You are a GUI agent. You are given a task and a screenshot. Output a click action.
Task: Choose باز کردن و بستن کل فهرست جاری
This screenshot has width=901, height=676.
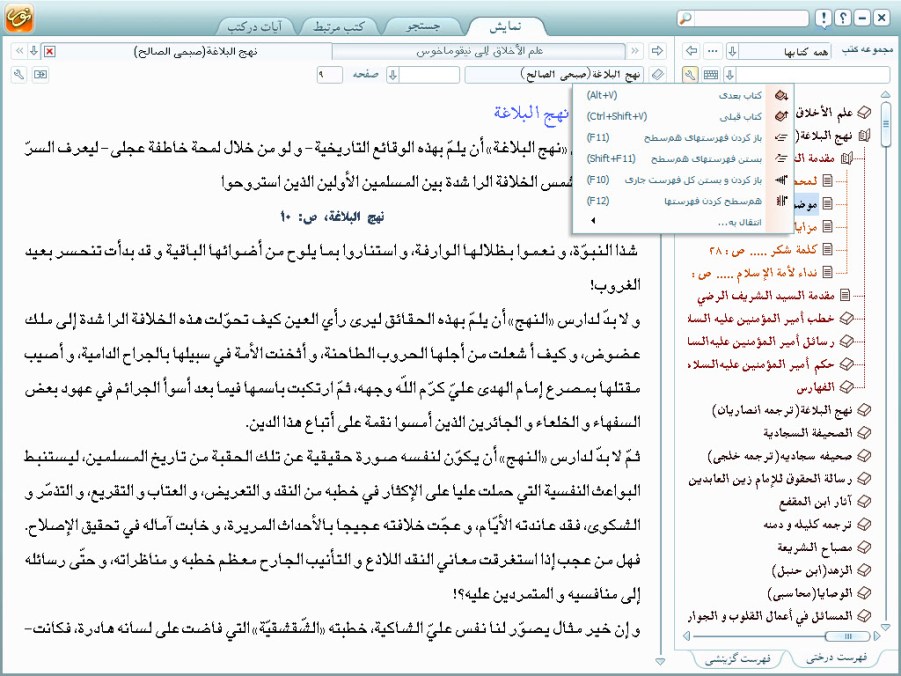coord(676,180)
